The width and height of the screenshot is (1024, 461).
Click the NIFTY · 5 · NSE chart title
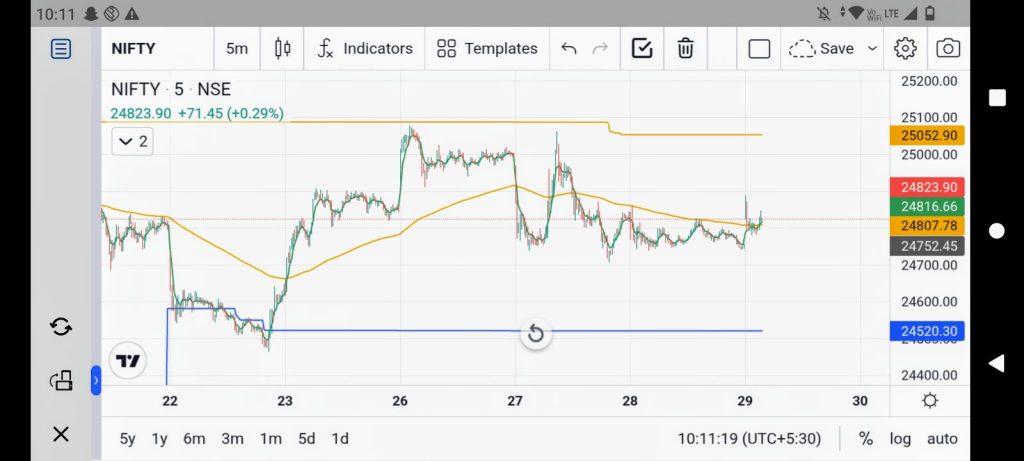171,89
